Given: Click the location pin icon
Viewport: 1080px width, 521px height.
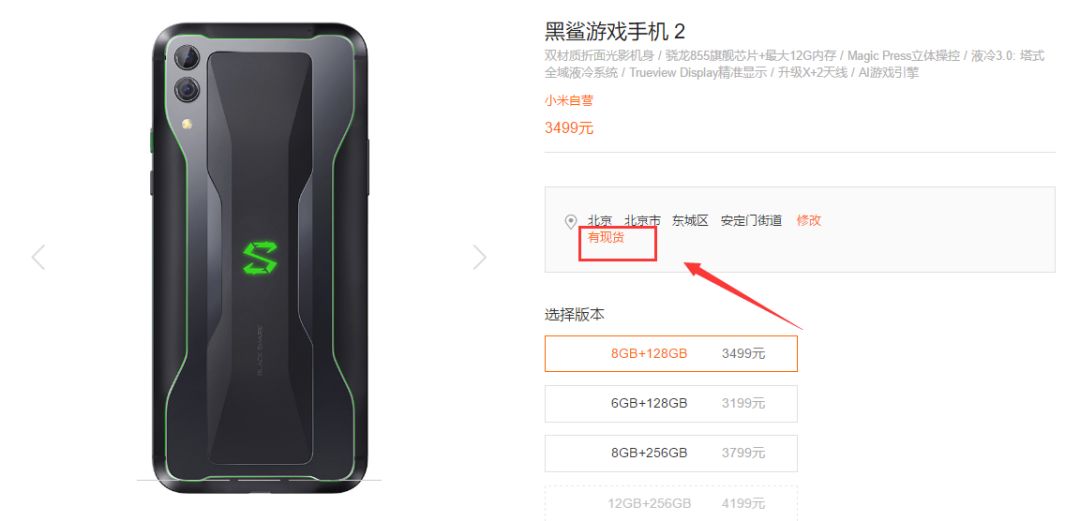Looking at the screenshot, I should 570,221.
